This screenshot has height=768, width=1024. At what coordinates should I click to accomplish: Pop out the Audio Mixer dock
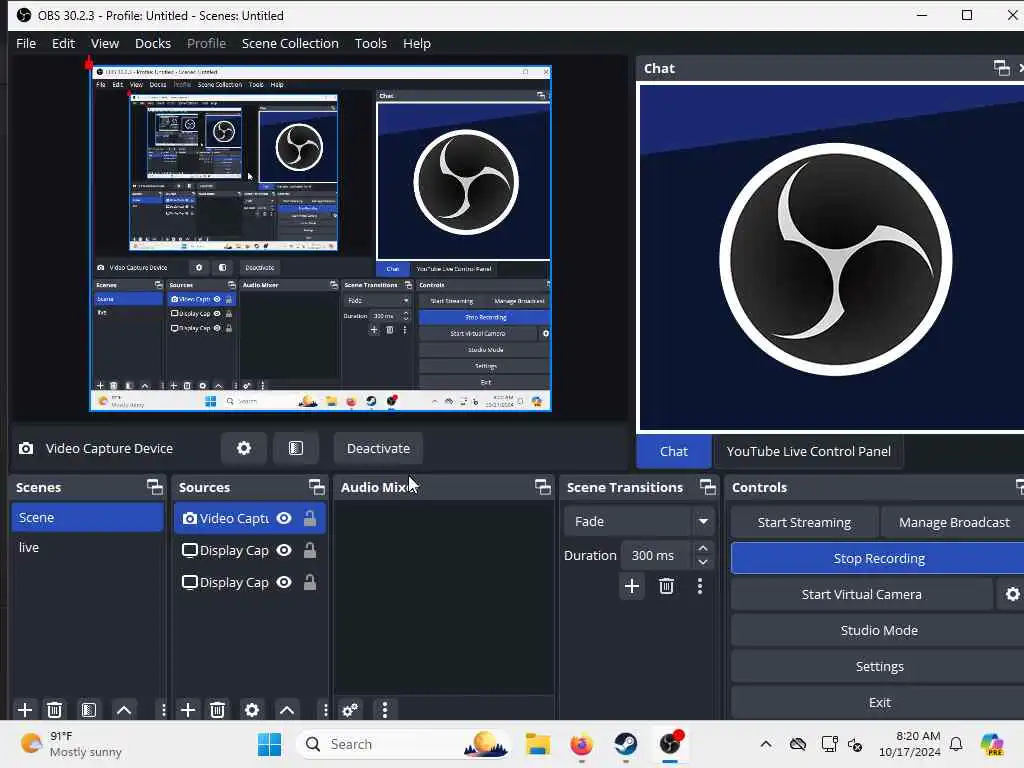click(x=543, y=487)
